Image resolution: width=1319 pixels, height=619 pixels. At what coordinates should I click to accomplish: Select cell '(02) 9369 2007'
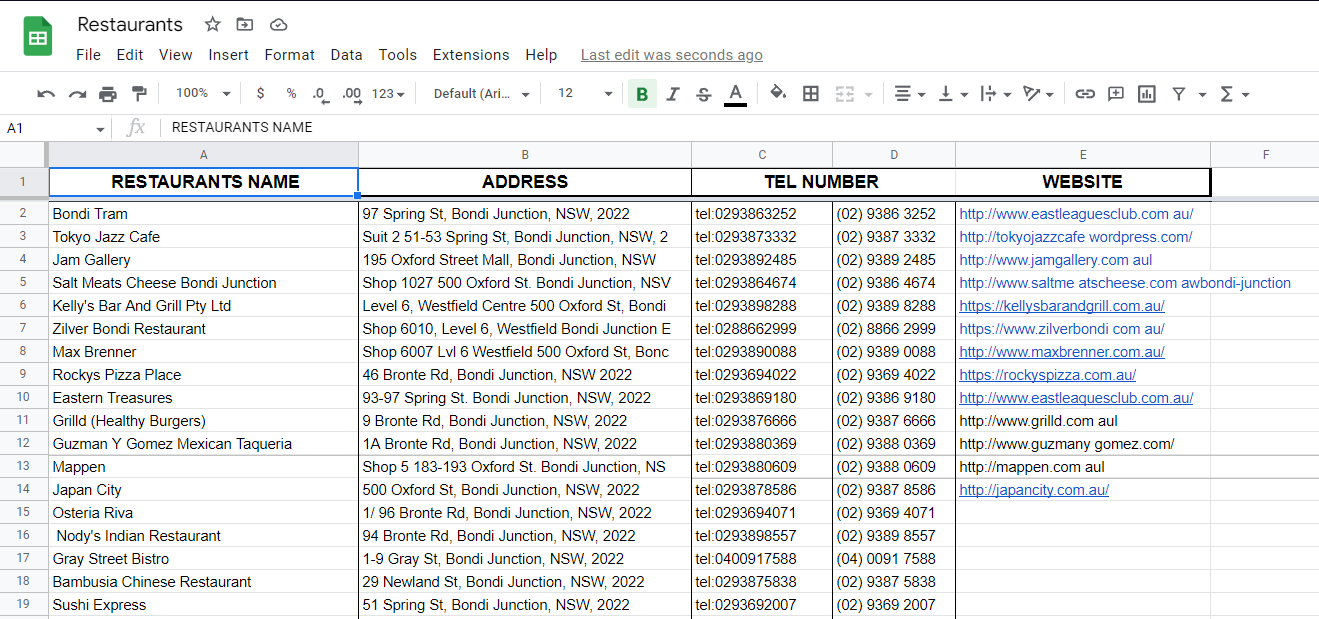[x=894, y=605]
